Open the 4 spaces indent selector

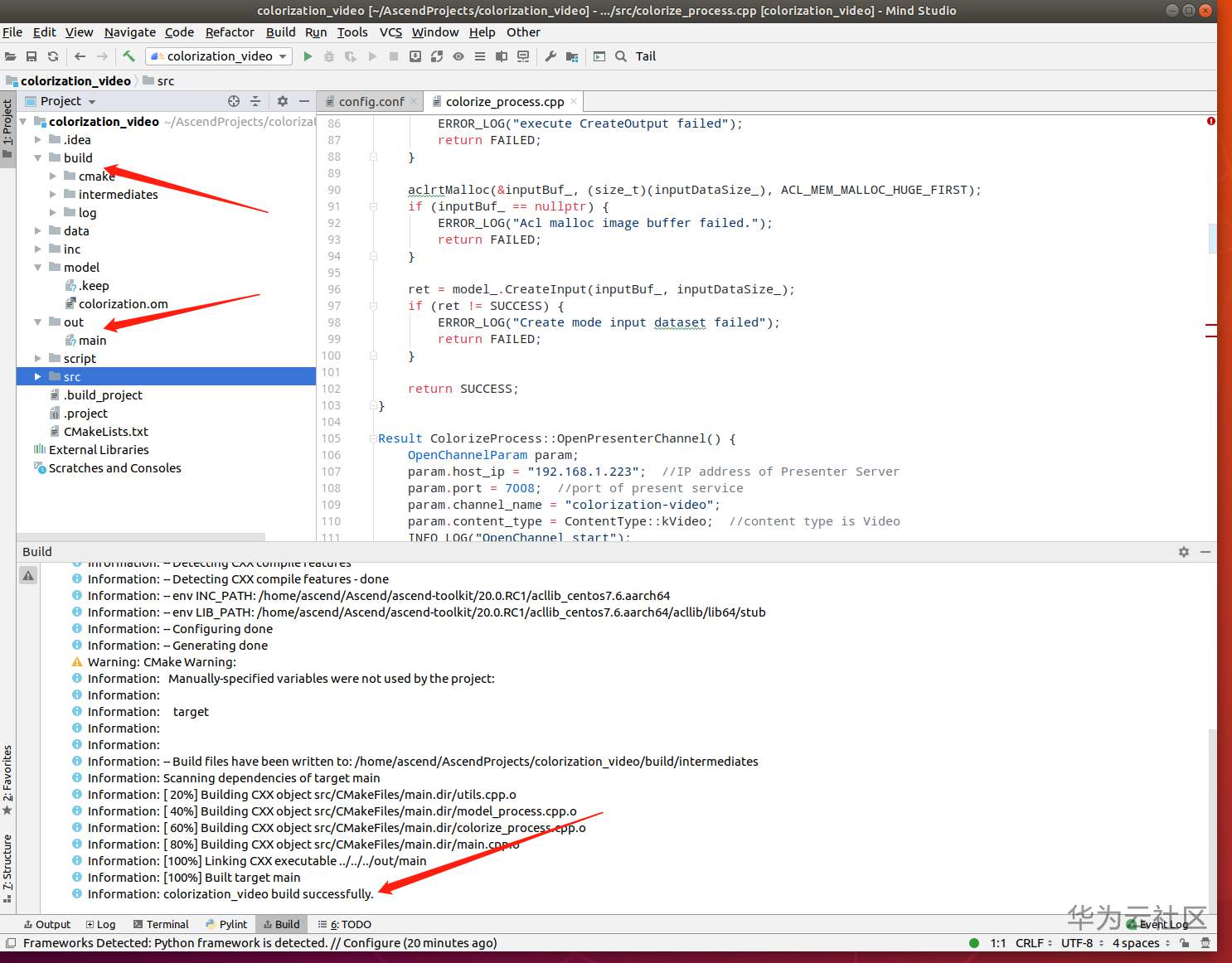pos(1141,943)
